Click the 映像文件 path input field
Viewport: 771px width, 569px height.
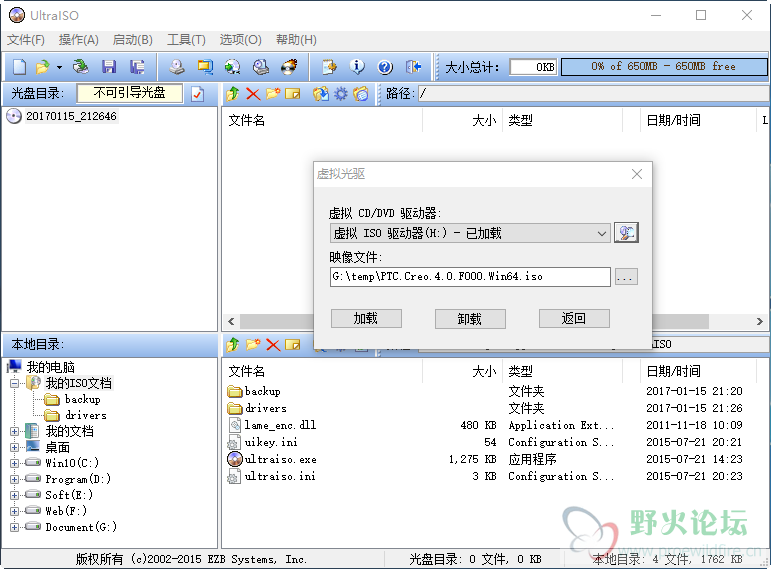470,277
